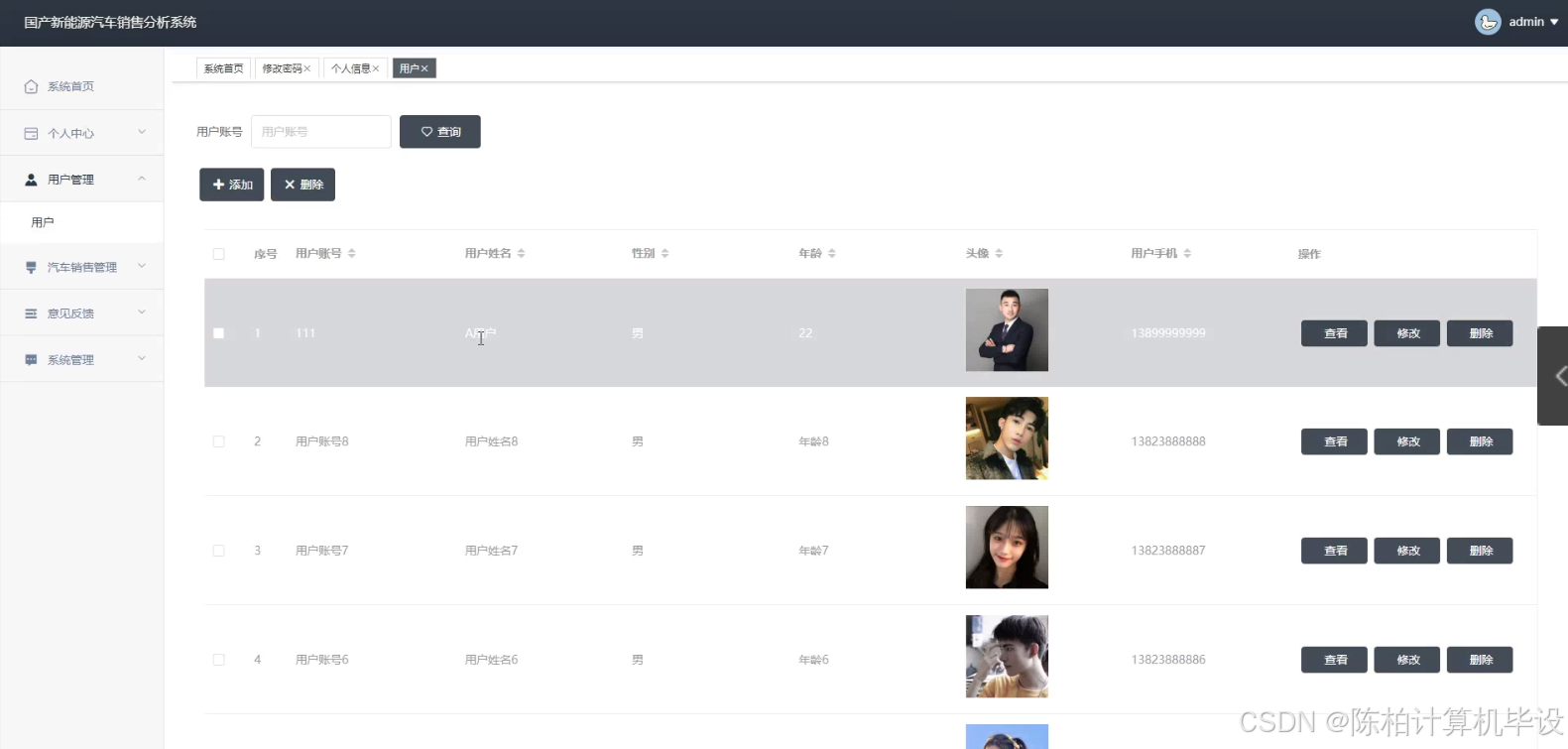Check the checkbox for row 用户账号8

218,441
